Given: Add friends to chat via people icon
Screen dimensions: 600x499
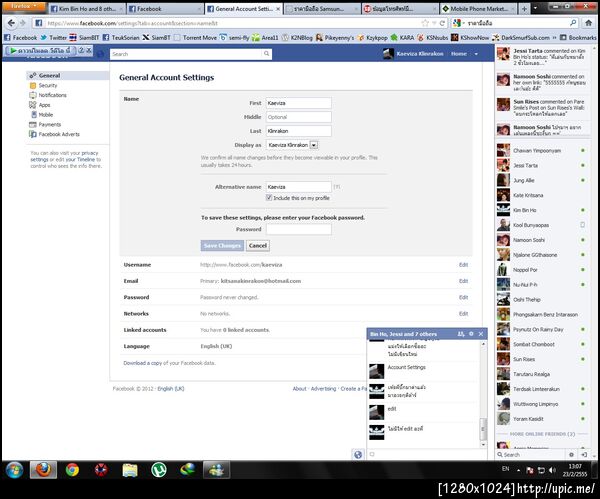Looking at the screenshot, I should pos(461,334).
